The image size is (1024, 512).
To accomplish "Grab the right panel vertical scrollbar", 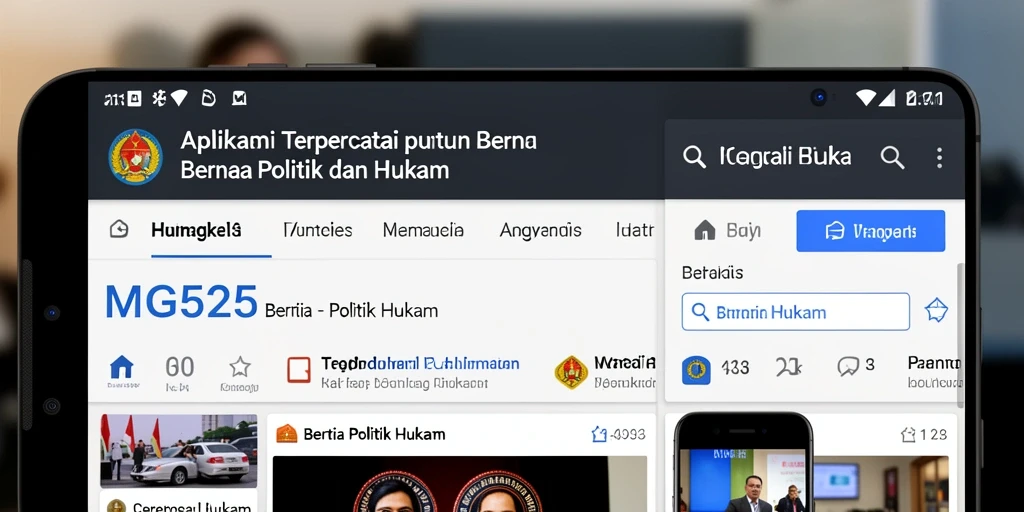I will [x=959, y=334].
